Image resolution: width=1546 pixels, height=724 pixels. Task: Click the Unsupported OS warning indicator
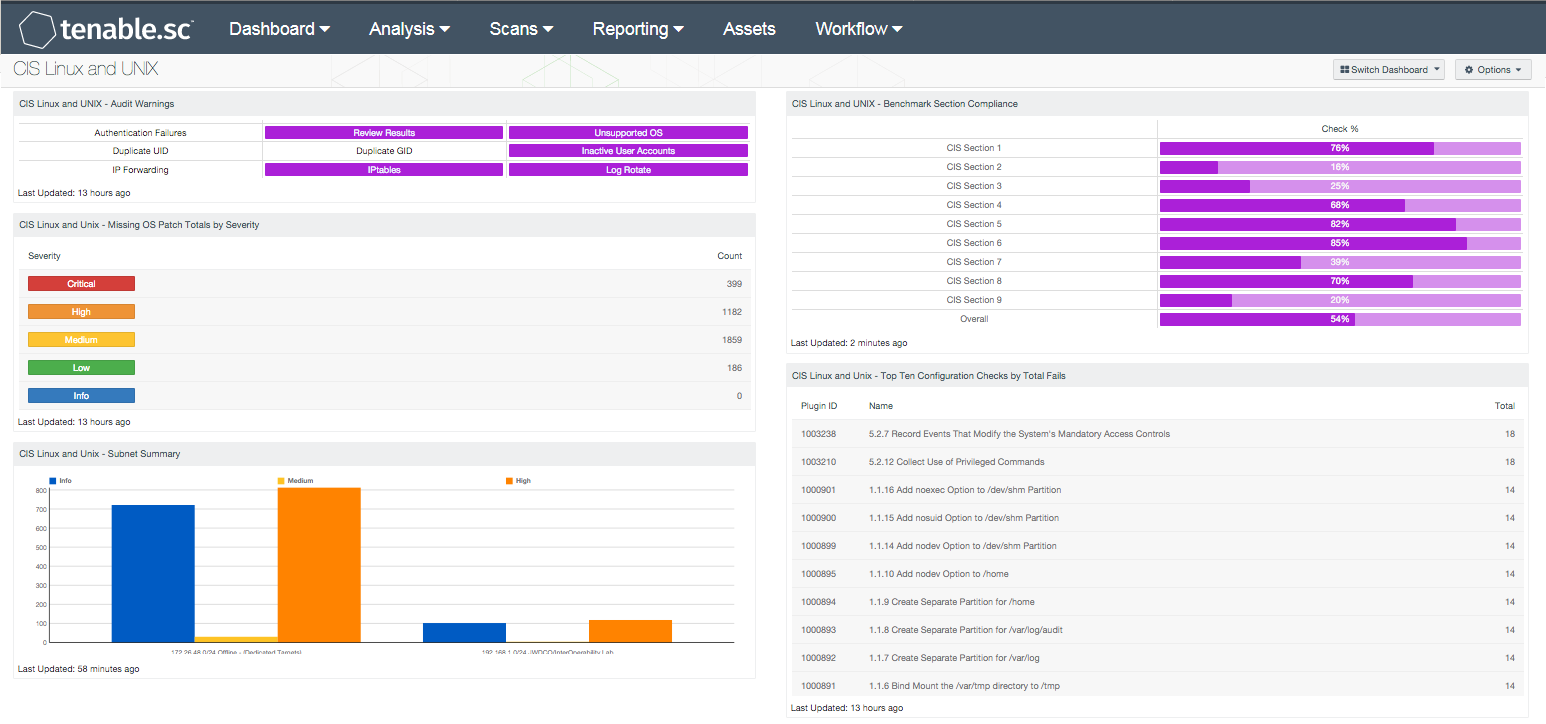(628, 133)
